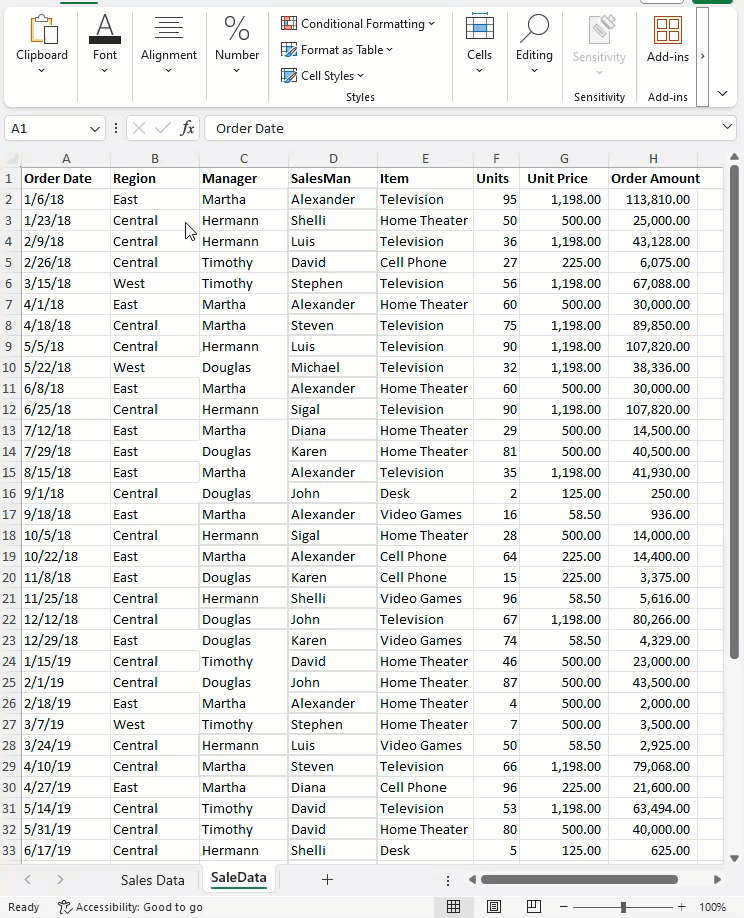
Task: Click the zoom slider handle
Action: (623, 907)
